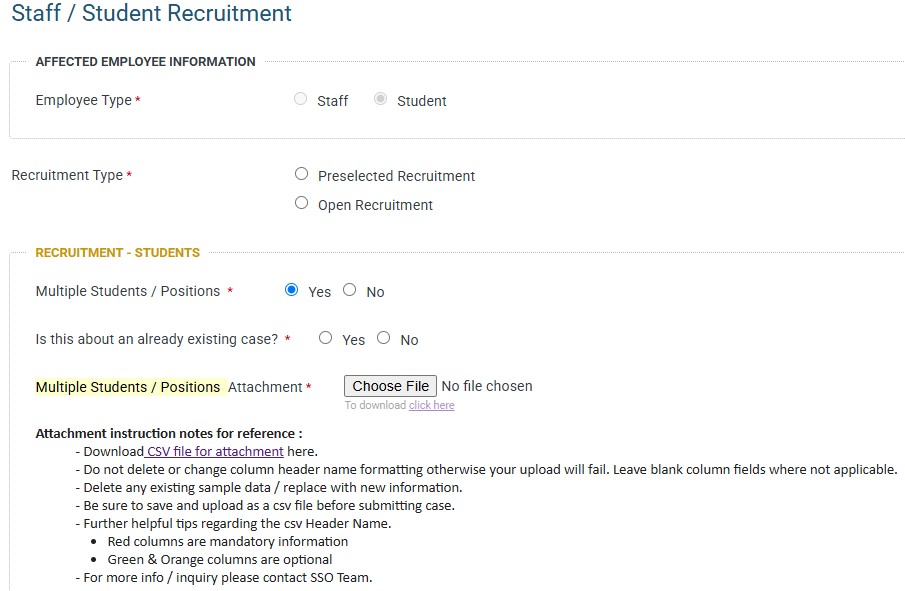905x591 pixels.
Task: Select the Student employee type radio button
Action: (380, 100)
